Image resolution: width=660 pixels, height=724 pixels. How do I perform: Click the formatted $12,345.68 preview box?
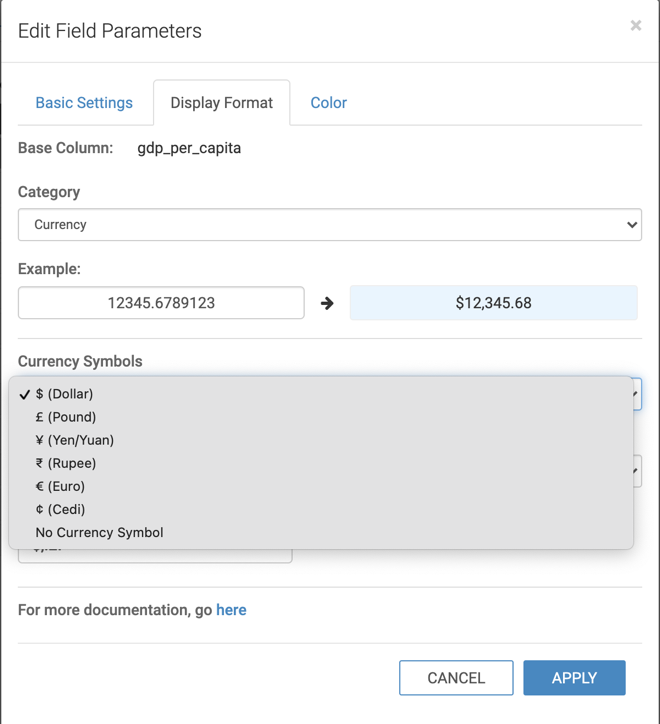(x=493, y=303)
